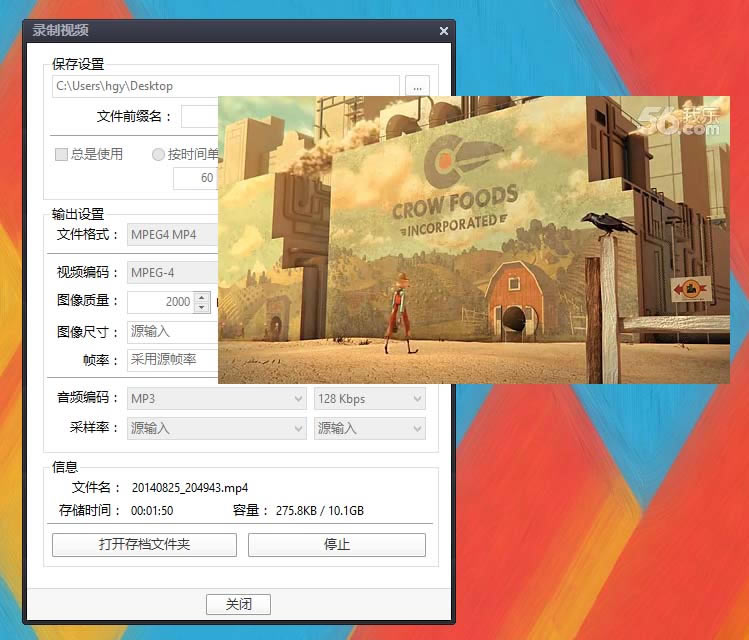The width and height of the screenshot is (749, 640).
Task: Click the 打开存档文件夹 button
Action: (144, 545)
